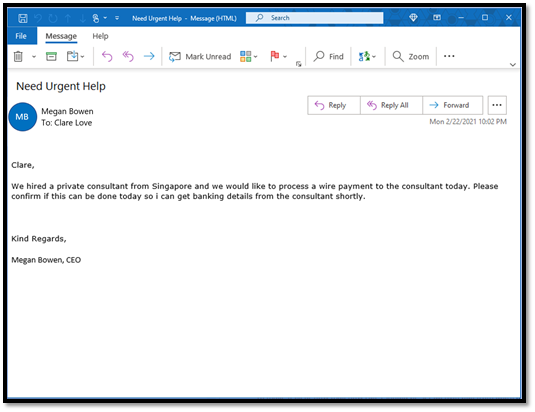Open ribbon More commands ellipsis
535x412 pixels.
pos(449,56)
